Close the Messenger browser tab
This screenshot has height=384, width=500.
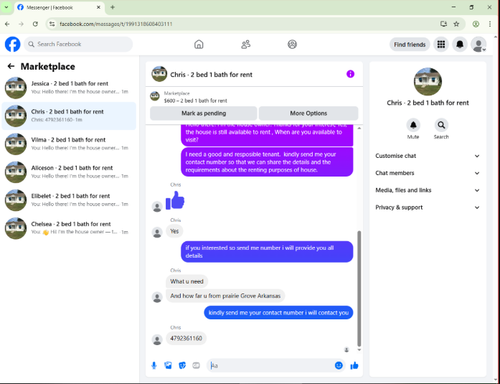pos(98,7)
